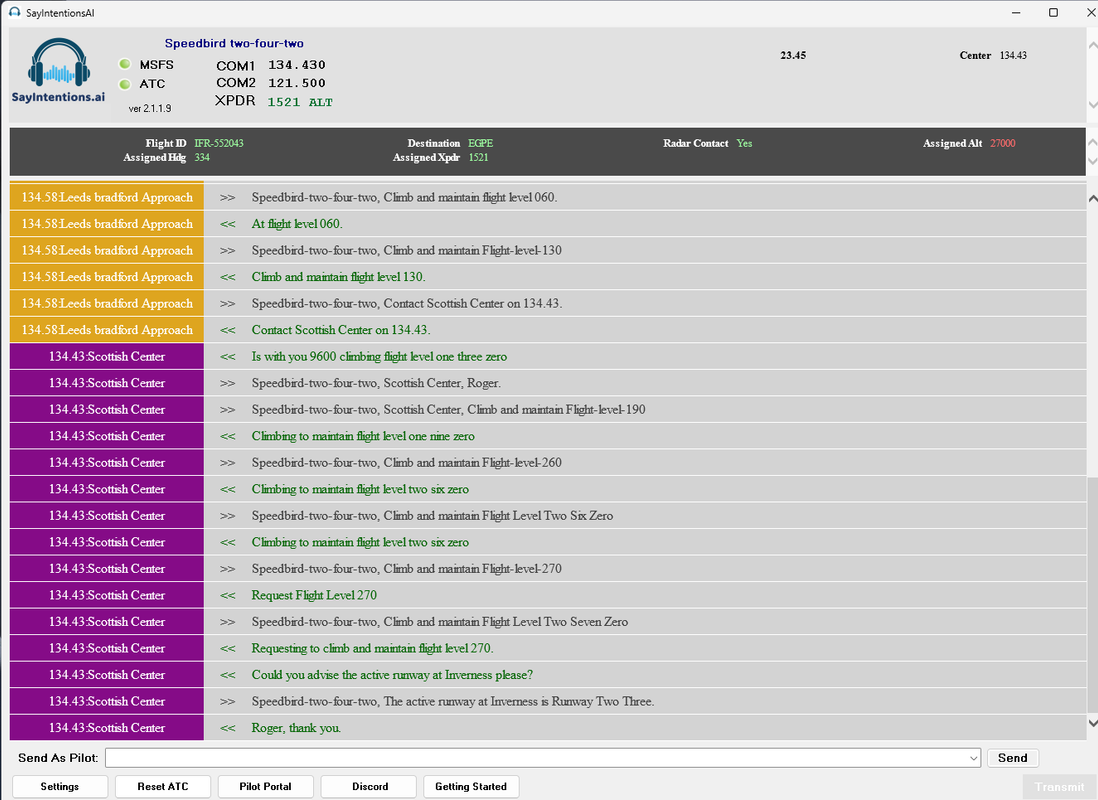The height and width of the screenshot is (800, 1098).
Task: Select 'Scottish Center, Roger.' message
Action: [x=376, y=384]
